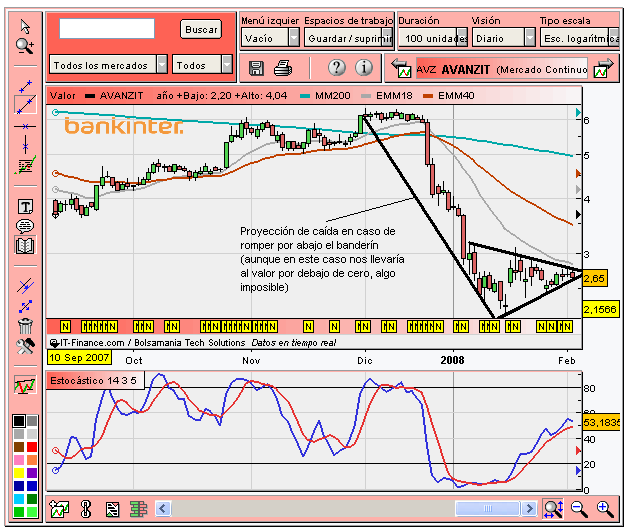Open the hammer and wrench settings
Viewport: 630px width, 531px height.
point(25,346)
